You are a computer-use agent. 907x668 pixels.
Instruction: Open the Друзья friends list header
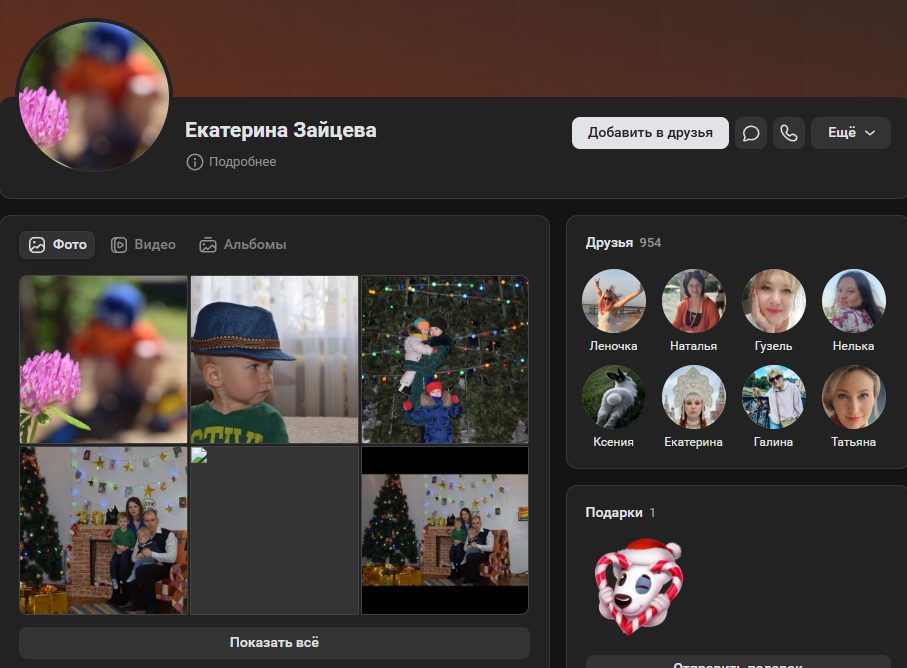click(x=609, y=243)
